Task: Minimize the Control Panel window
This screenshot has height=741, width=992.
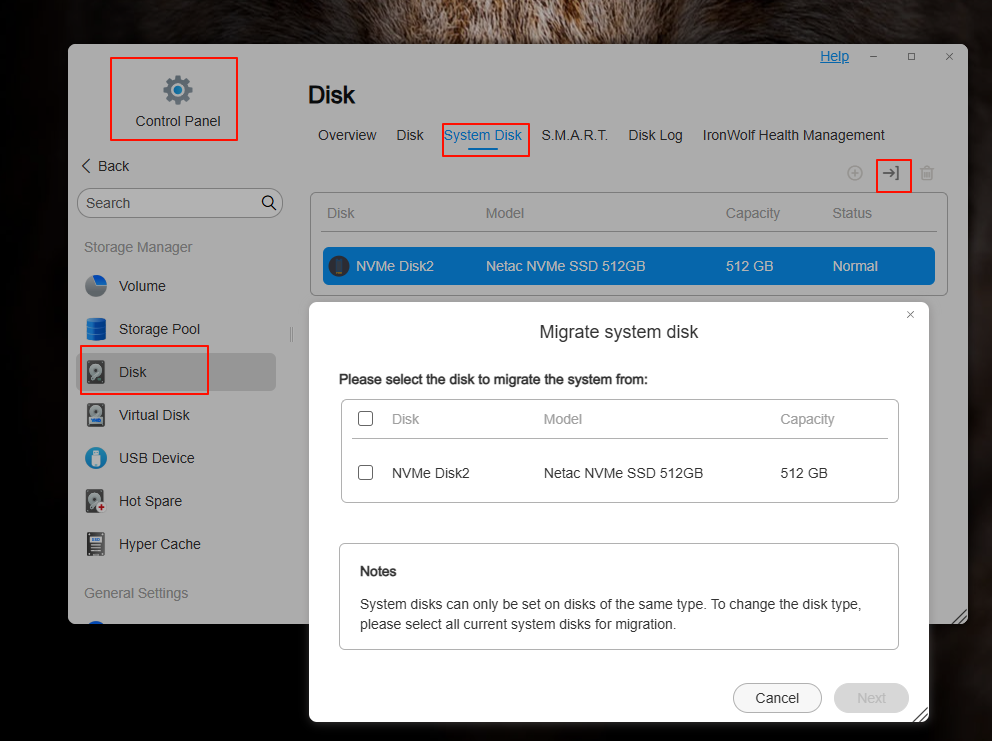Action: coord(873,56)
